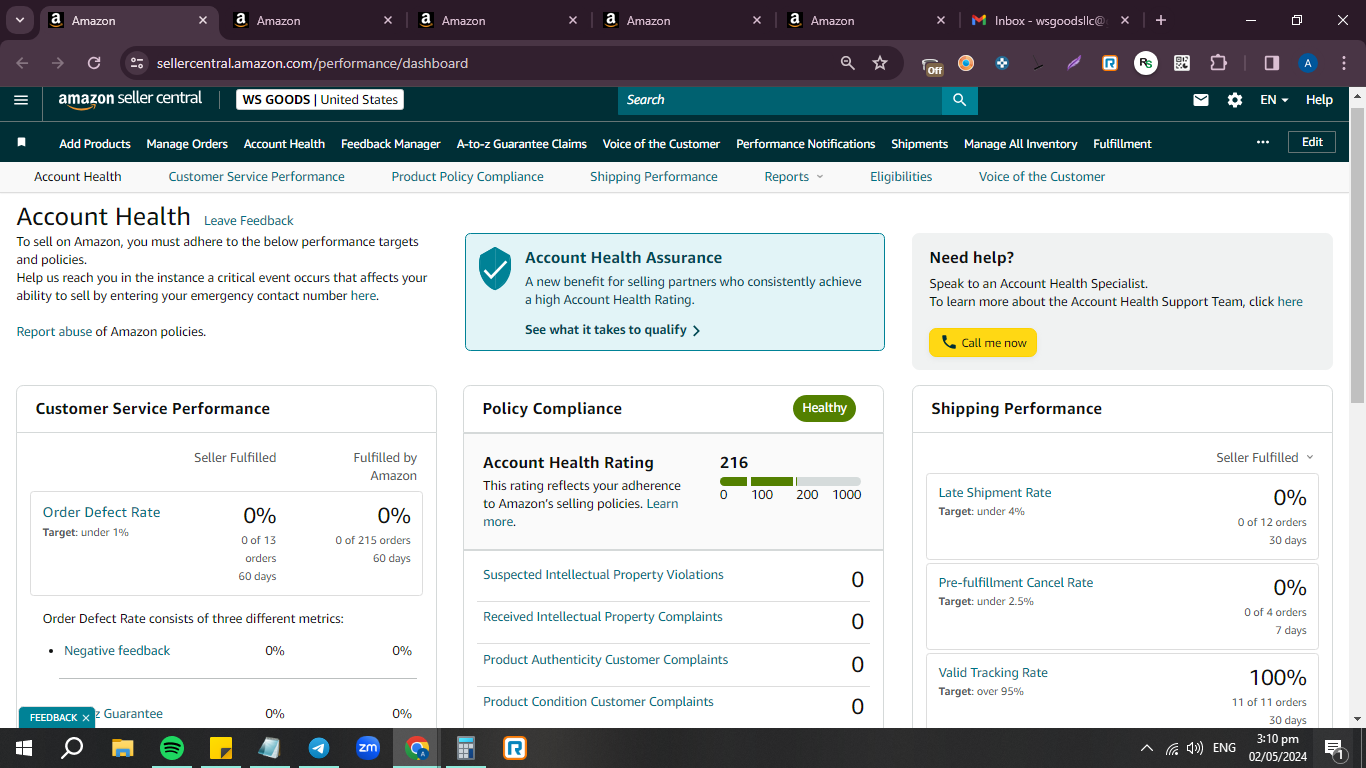Go back using the browser back arrow
1366x768 pixels.
(x=23, y=63)
